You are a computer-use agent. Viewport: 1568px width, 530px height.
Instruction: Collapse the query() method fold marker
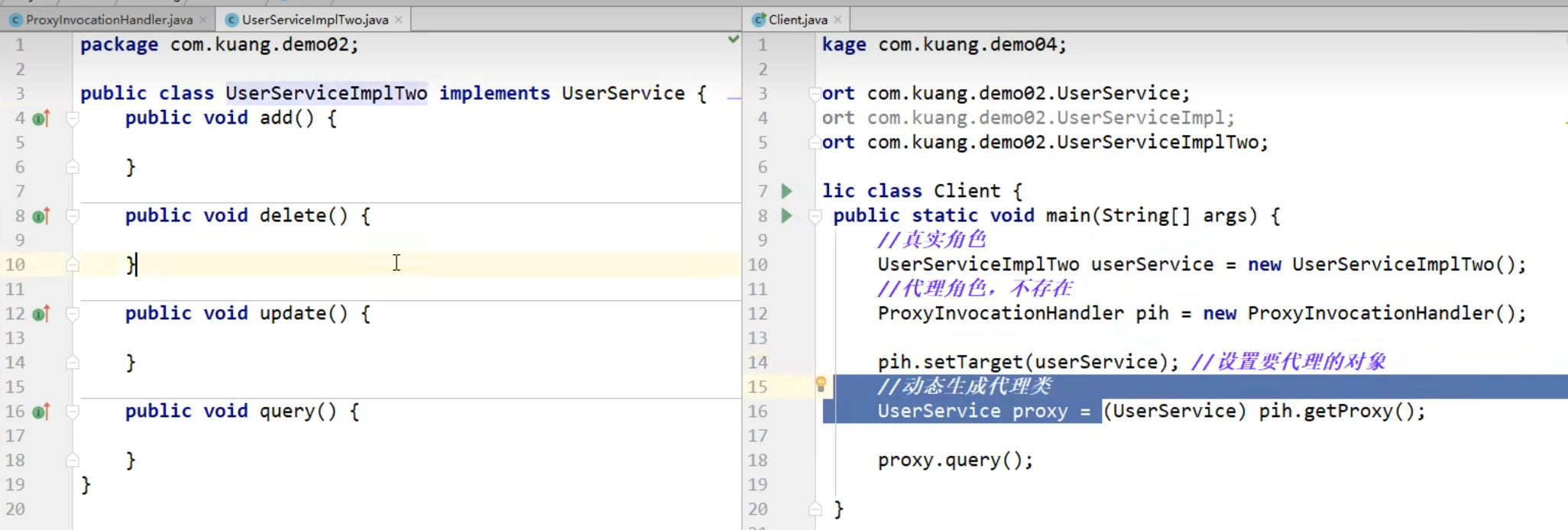click(x=73, y=412)
